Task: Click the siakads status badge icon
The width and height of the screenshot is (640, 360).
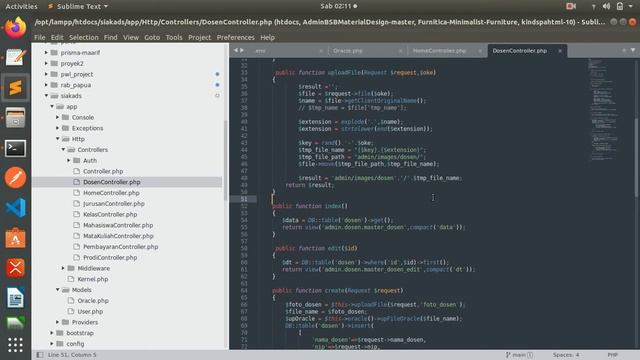Action: 217,96
